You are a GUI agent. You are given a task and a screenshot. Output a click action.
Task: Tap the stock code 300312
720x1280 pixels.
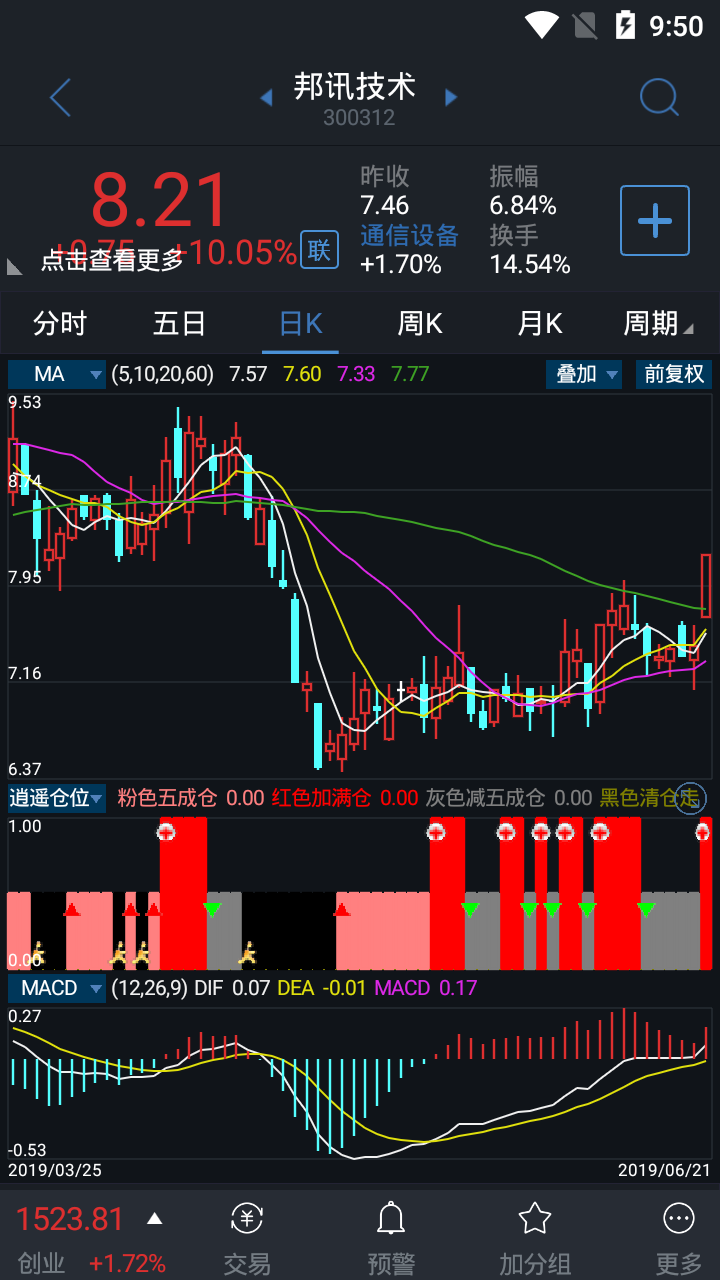pos(359,118)
